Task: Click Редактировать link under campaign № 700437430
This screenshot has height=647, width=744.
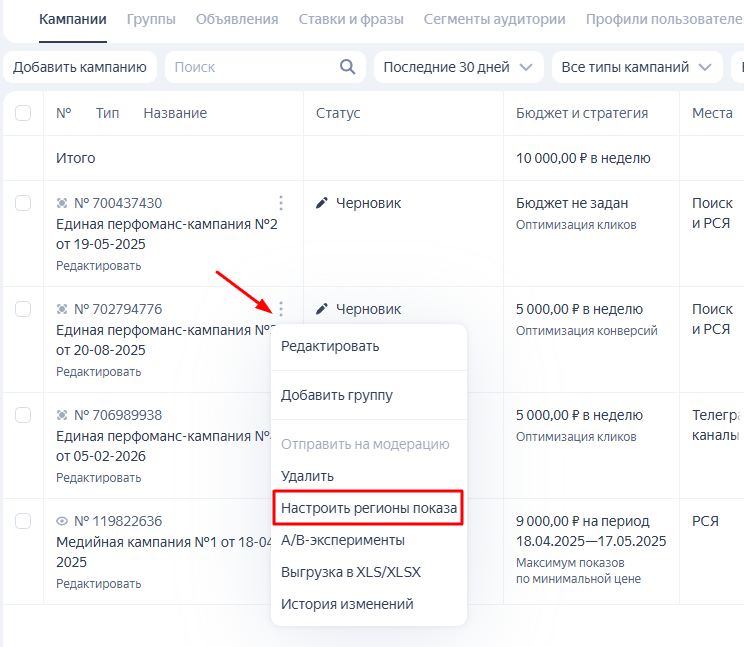Action: pyautogui.click(x=98, y=266)
